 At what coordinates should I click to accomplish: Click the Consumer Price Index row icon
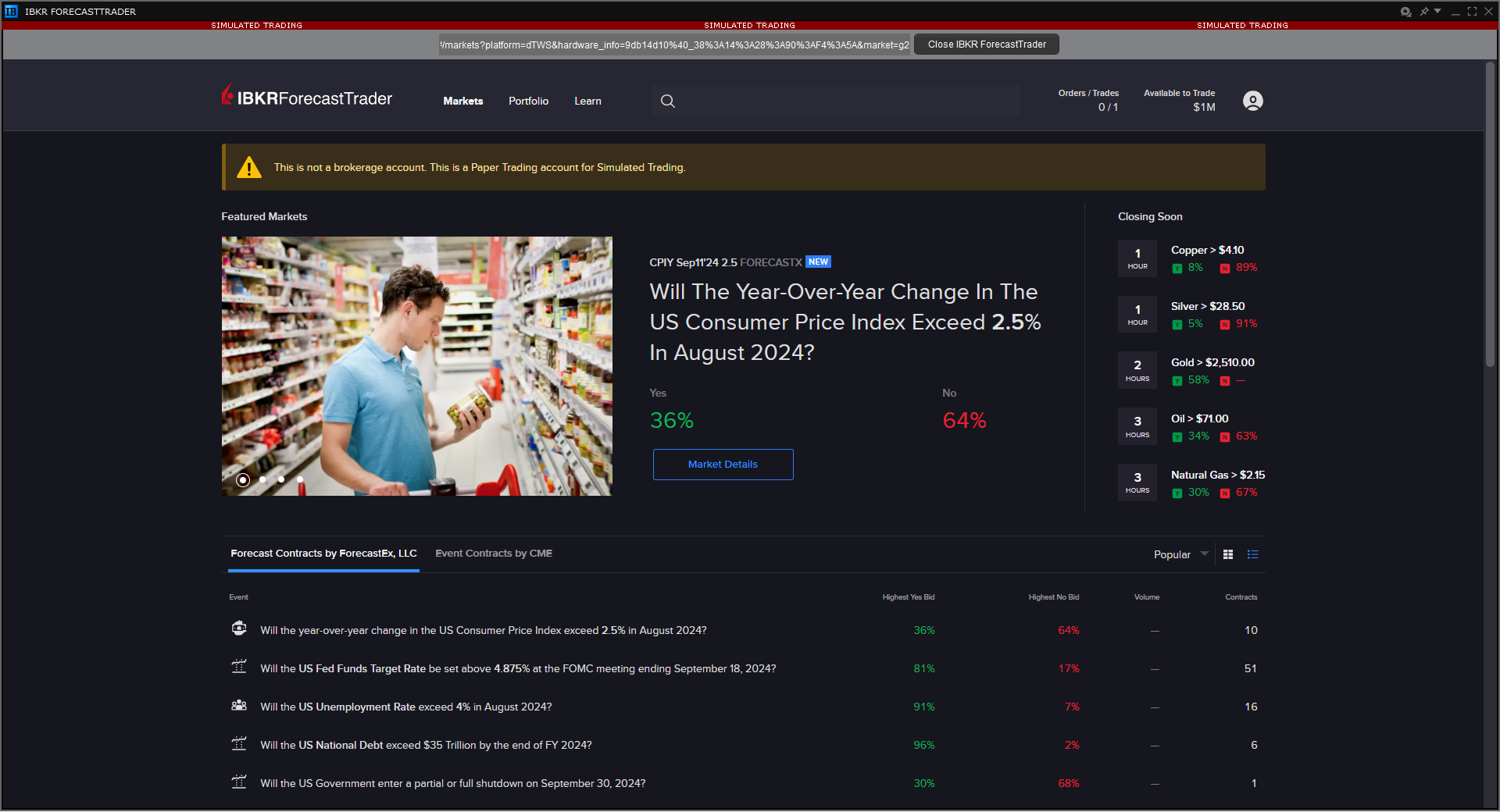point(239,628)
